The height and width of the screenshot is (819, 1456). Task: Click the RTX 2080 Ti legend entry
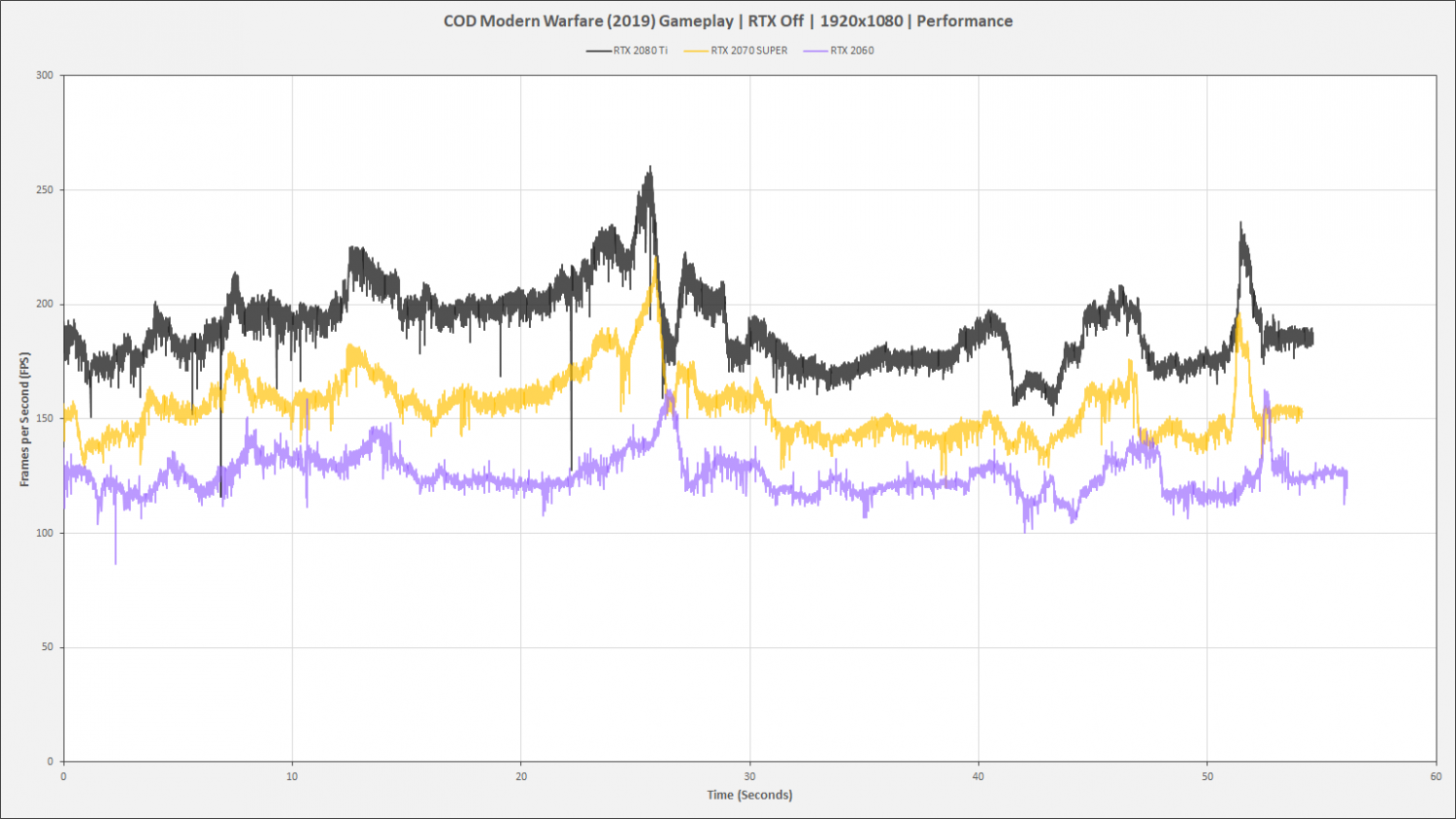627,50
